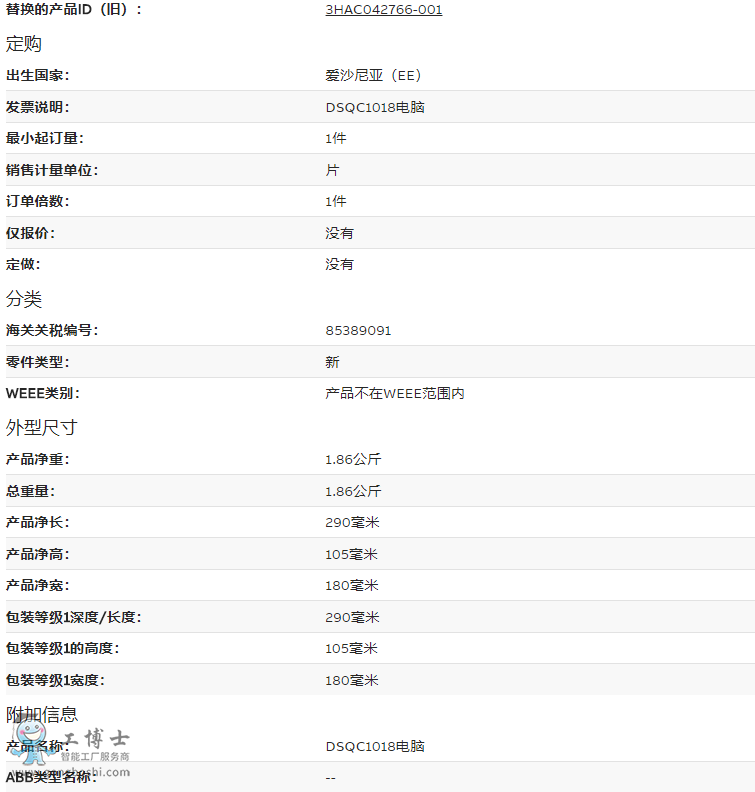Select 1.86公斤 in the 总重量 row

[x=353, y=491]
